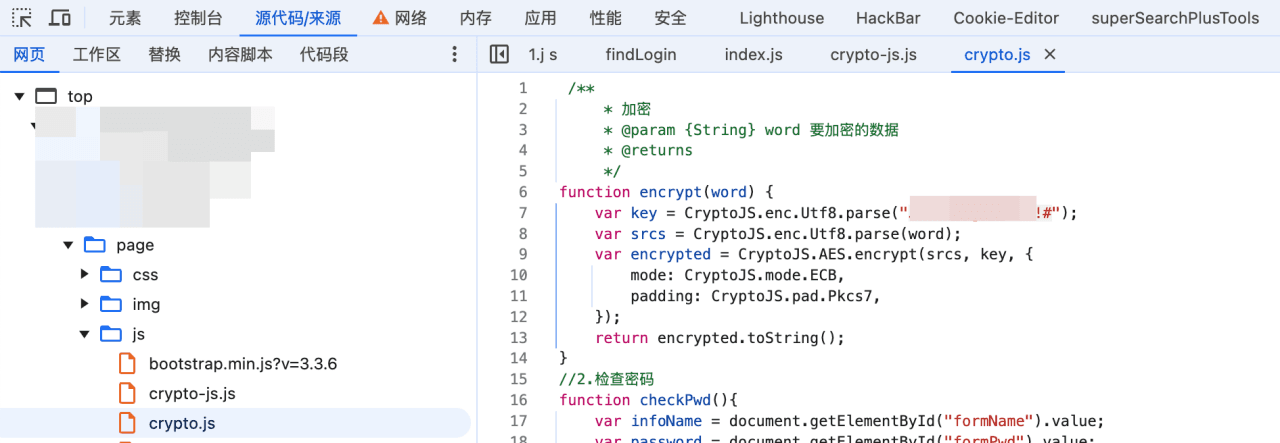Click the 'function checkPwd(){' line

[648, 400]
